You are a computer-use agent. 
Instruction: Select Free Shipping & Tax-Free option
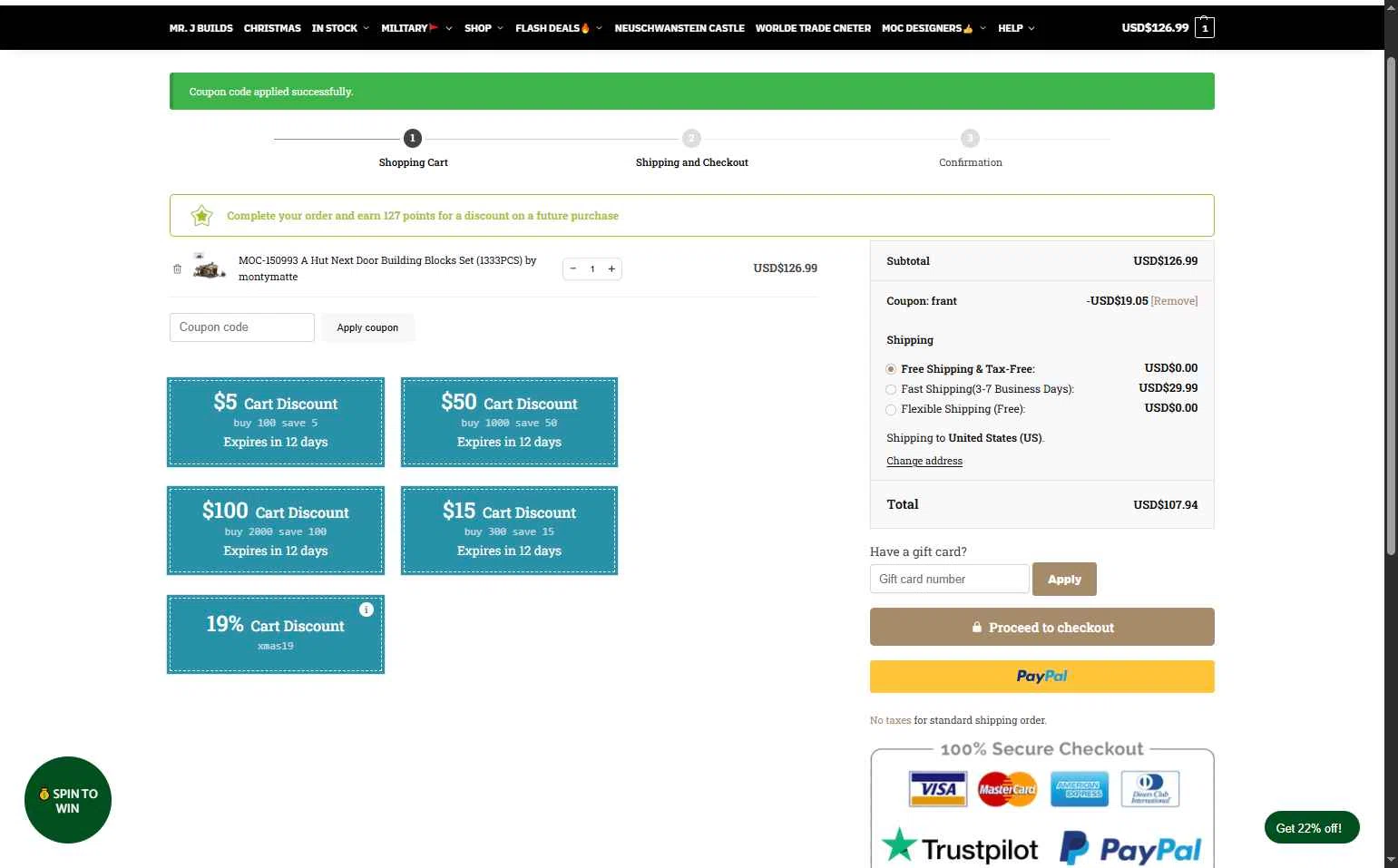(x=891, y=369)
